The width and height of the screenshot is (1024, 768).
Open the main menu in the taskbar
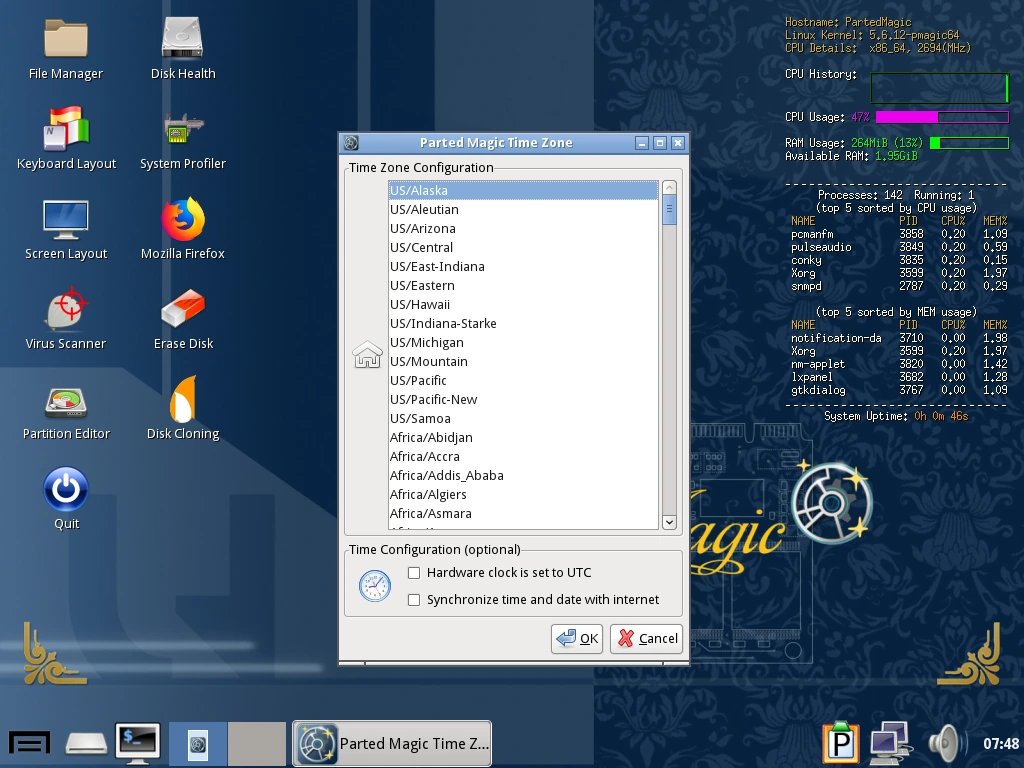coord(29,743)
